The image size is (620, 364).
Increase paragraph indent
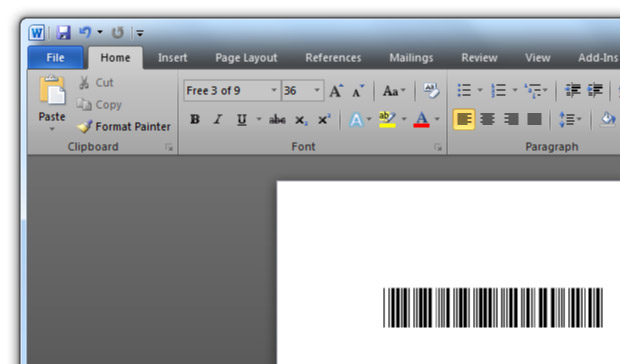click(595, 91)
